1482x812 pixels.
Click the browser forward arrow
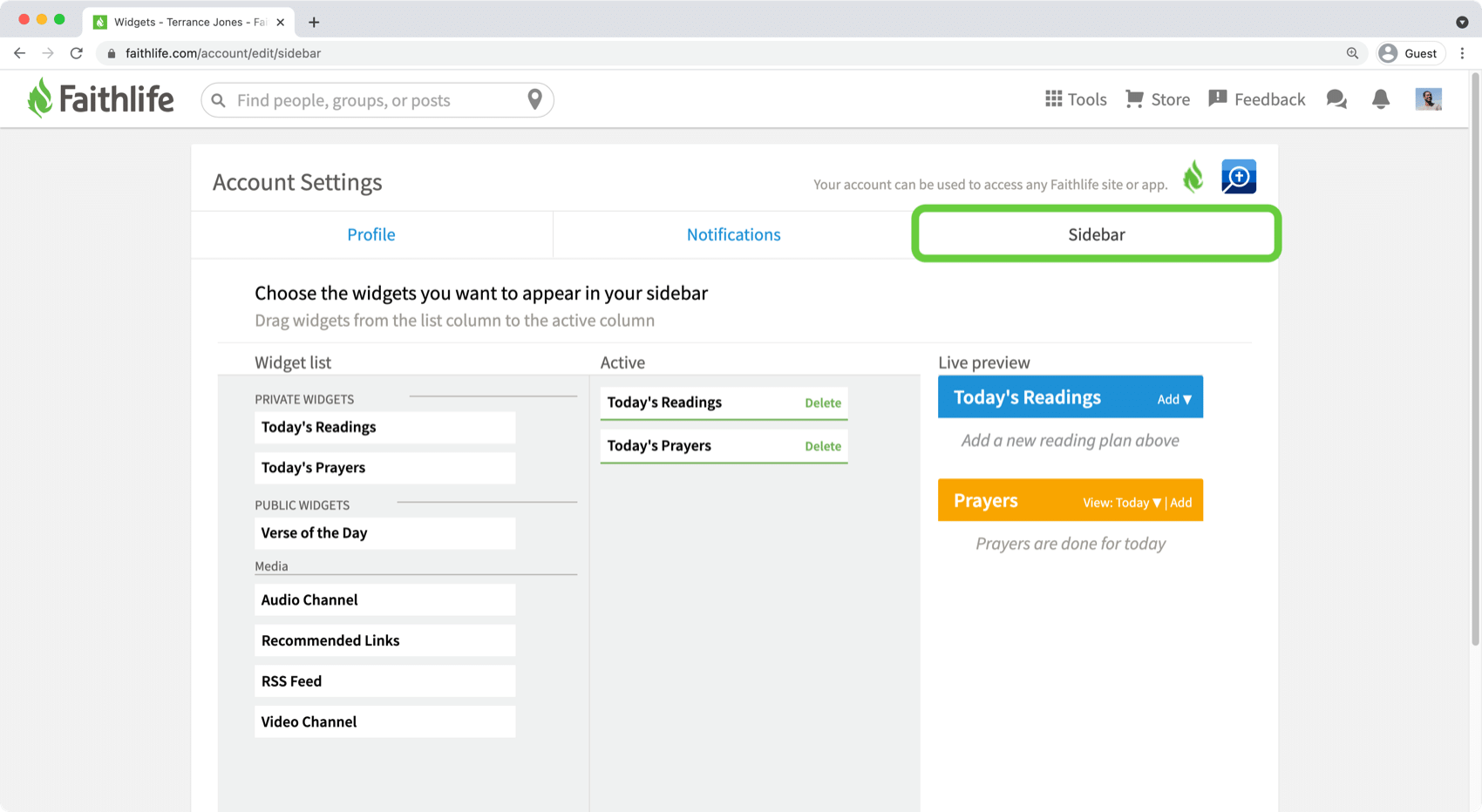click(x=48, y=53)
